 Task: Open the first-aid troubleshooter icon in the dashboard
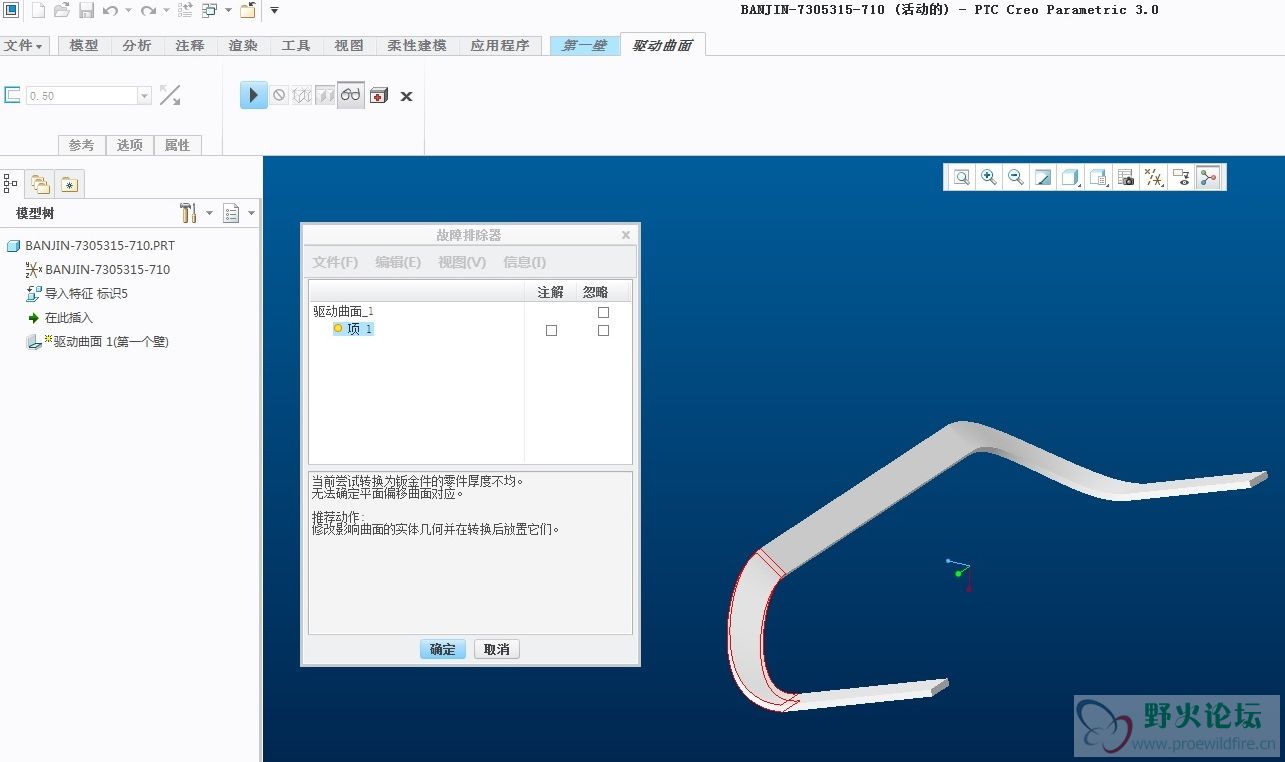click(x=378, y=96)
